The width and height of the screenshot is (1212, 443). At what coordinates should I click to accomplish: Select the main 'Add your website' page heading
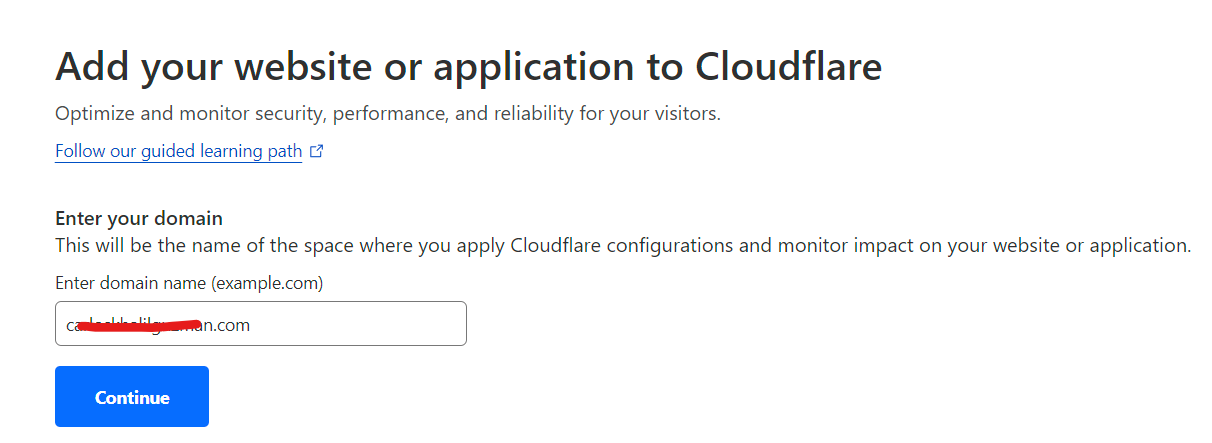point(469,66)
